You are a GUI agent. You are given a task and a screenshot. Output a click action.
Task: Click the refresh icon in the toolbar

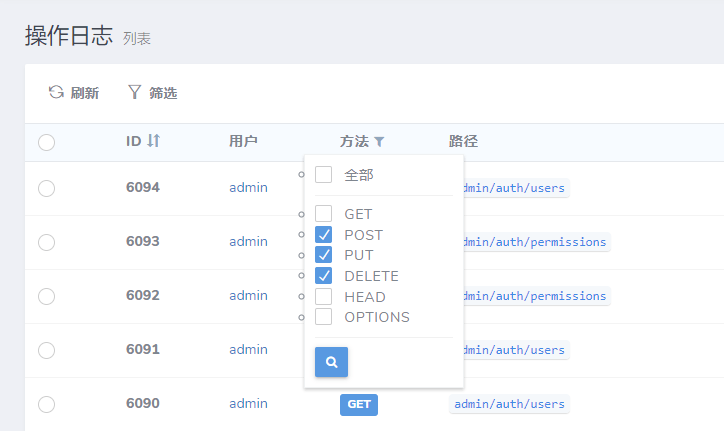click(57, 93)
